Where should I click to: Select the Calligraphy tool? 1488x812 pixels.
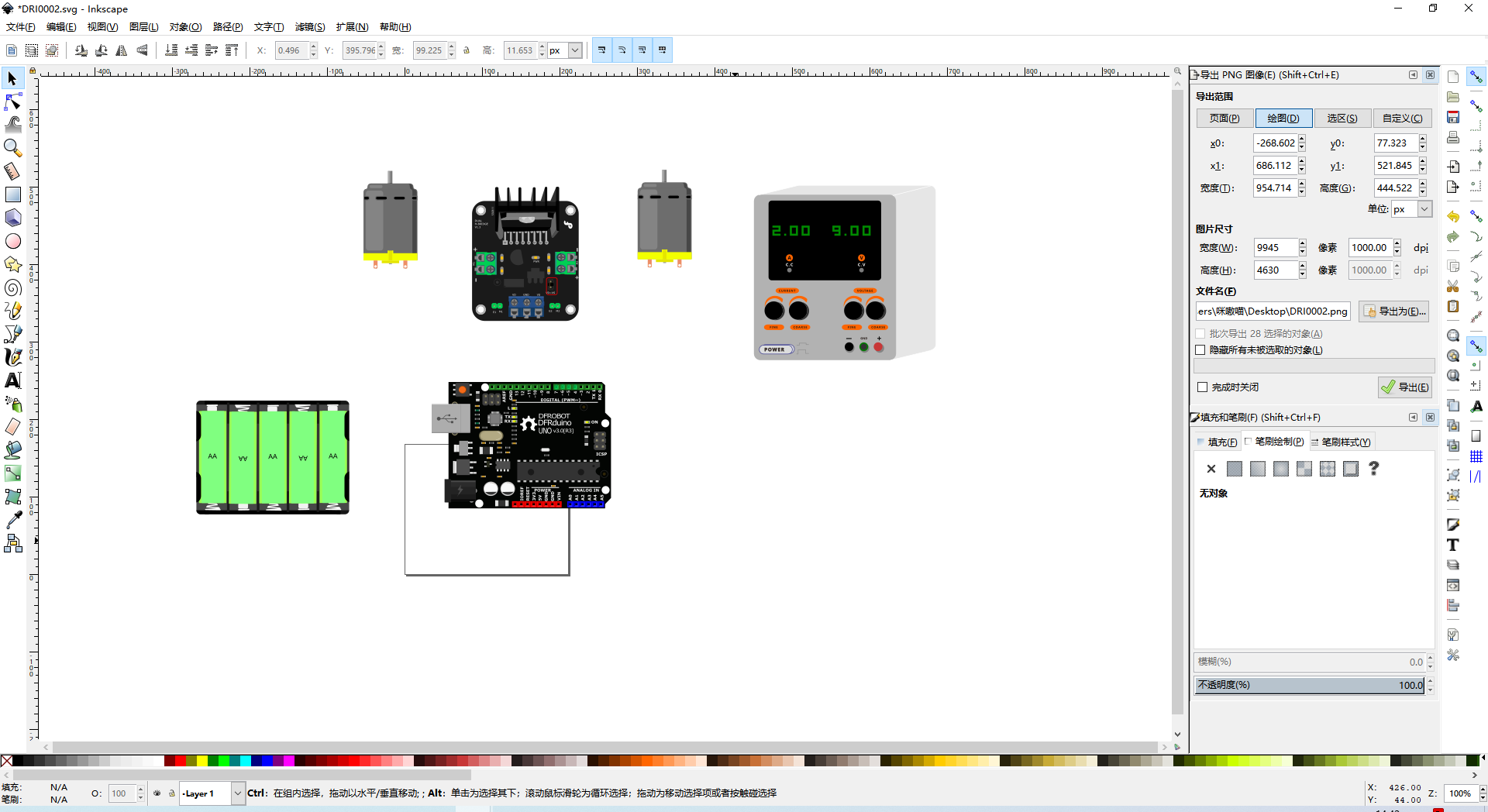(x=12, y=357)
